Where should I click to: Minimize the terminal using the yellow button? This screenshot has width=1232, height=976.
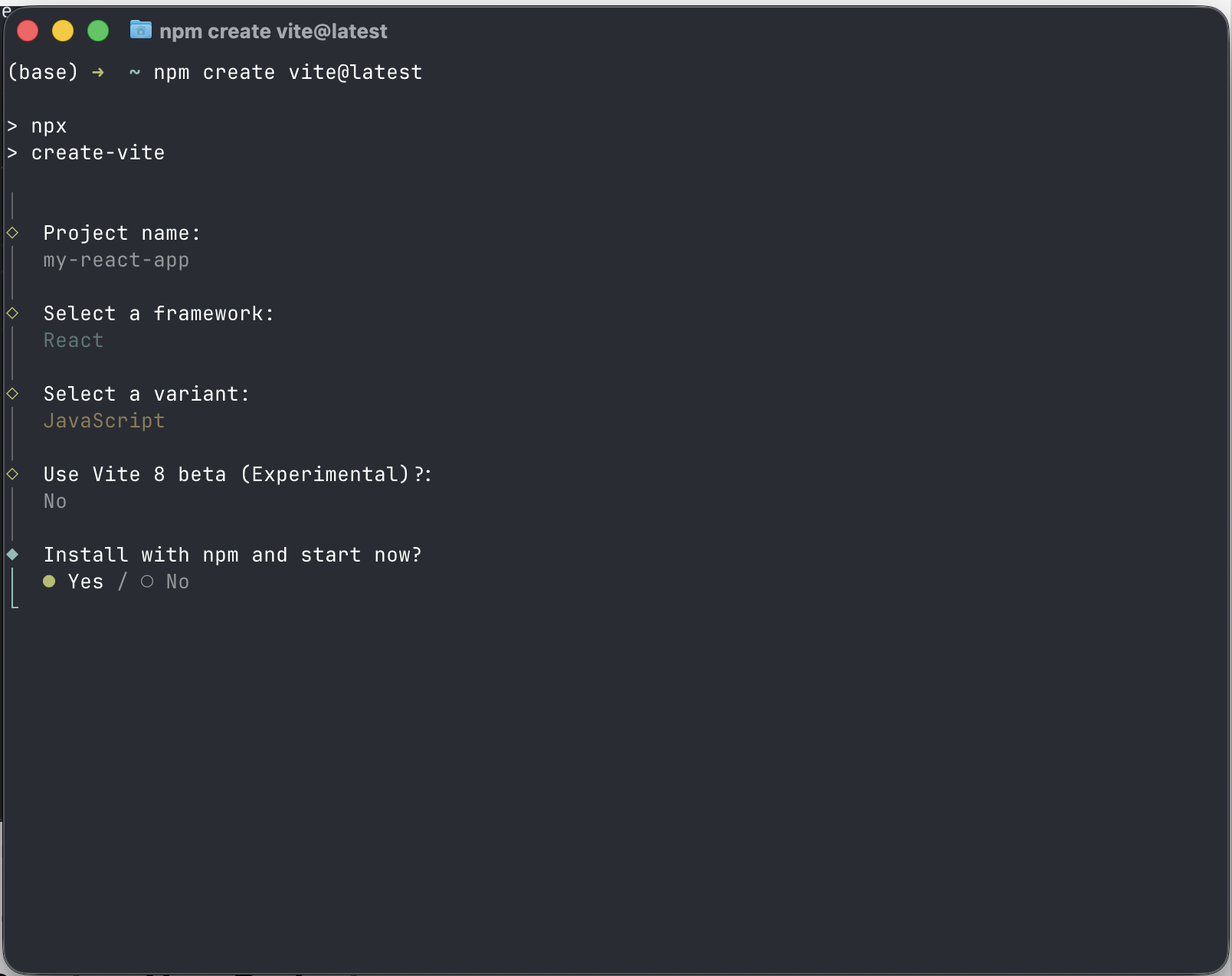point(63,31)
